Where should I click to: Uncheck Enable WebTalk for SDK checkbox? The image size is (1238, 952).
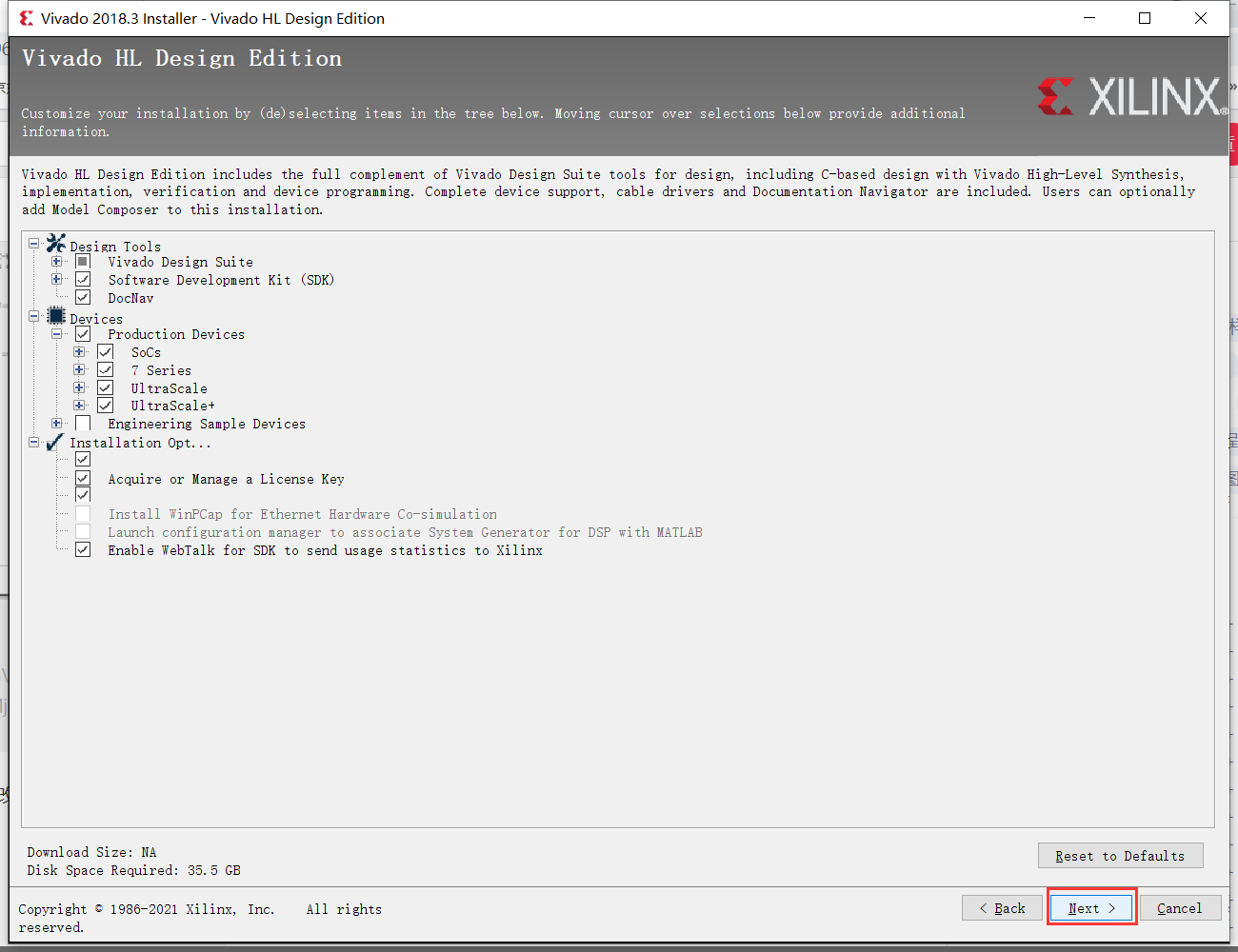pos(83,549)
